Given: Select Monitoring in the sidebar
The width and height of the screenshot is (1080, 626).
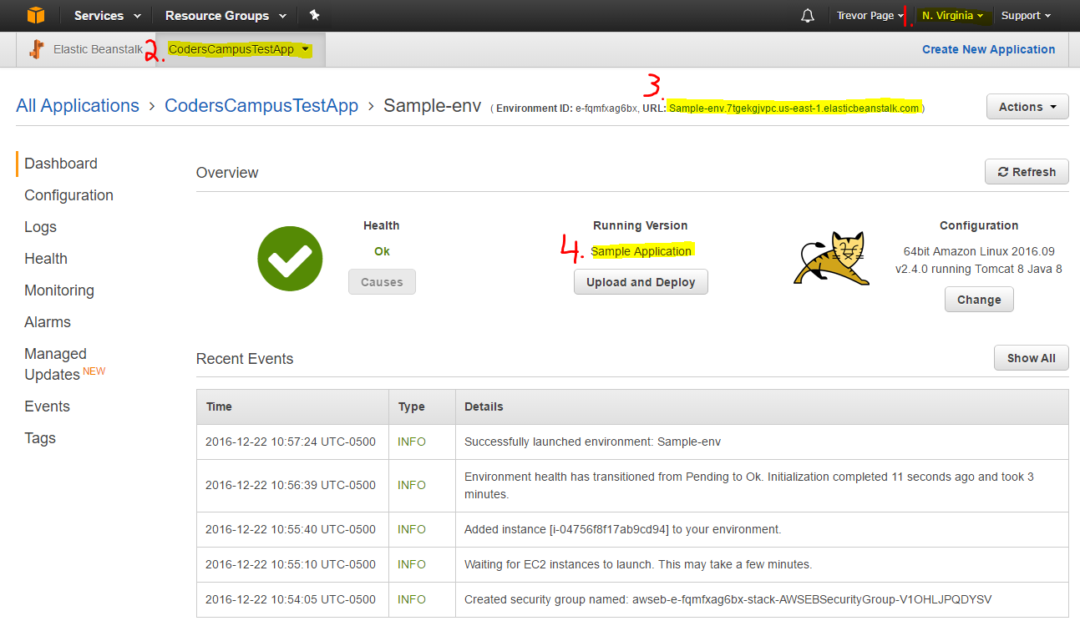Looking at the screenshot, I should coord(59,290).
